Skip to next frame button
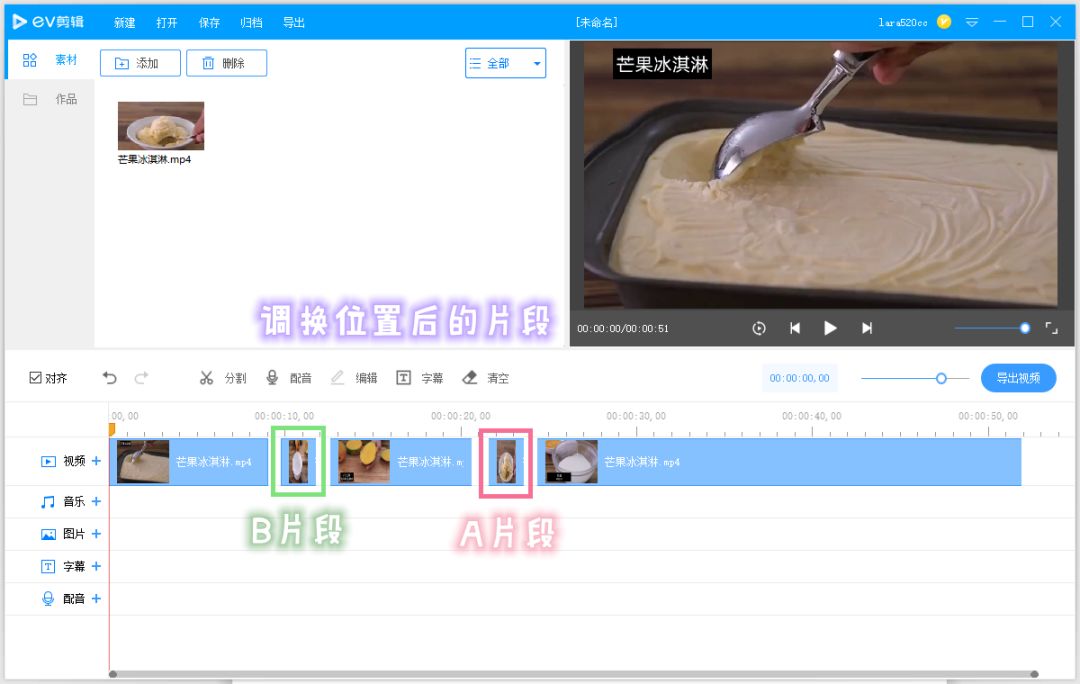 [x=867, y=329]
